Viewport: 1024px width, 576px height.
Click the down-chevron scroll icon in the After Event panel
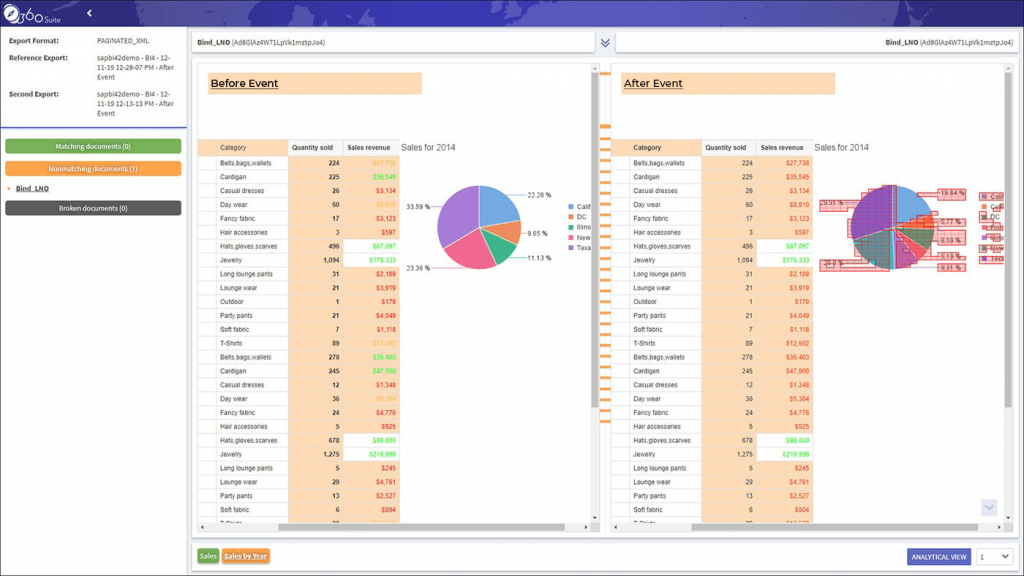[988, 508]
